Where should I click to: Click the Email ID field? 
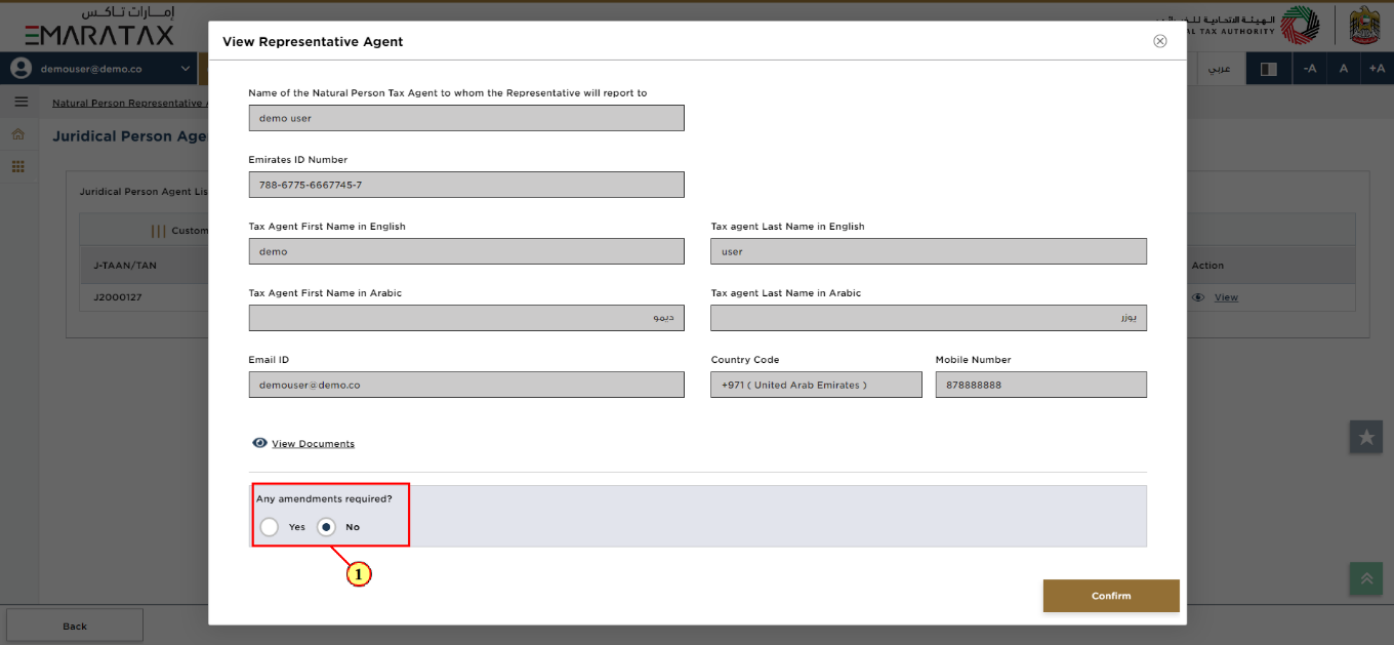[x=466, y=385]
